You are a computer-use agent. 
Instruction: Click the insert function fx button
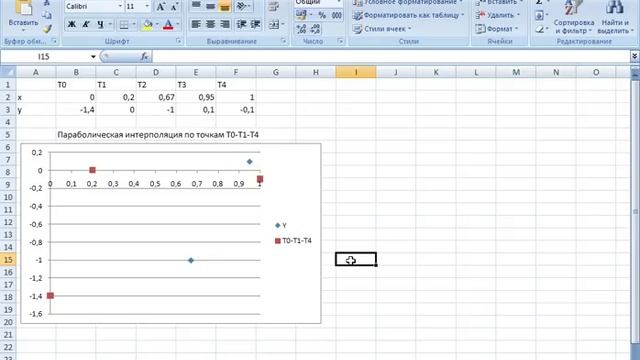(144, 57)
